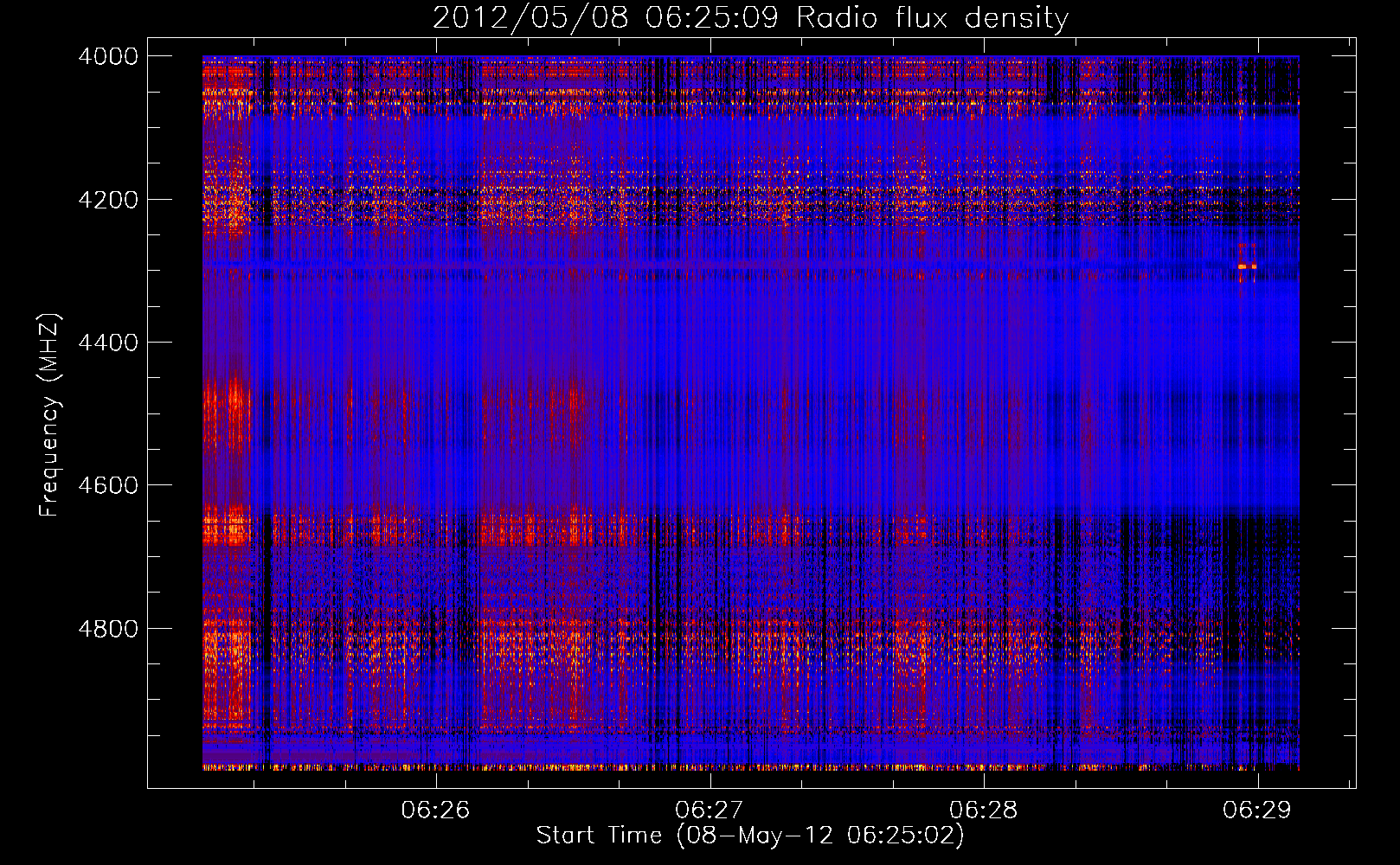This screenshot has width=1400, height=865.
Task: Click the bright orange burst near 4300 MHz
Action: point(1247,267)
